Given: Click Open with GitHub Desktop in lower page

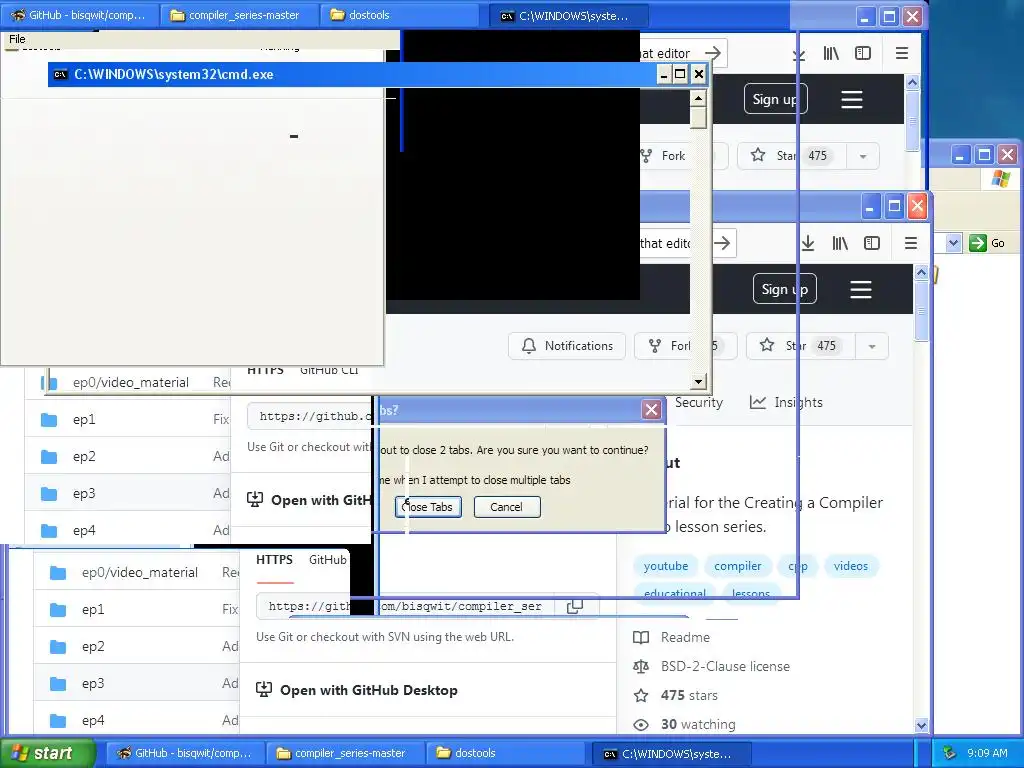Looking at the screenshot, I should pyautogui.click(x=369, y=690).
